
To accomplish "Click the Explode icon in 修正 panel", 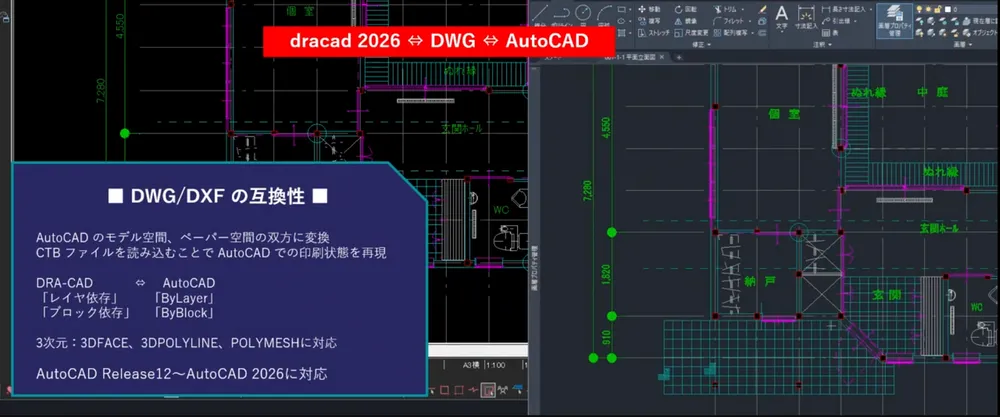I will [x=762, y=21].
